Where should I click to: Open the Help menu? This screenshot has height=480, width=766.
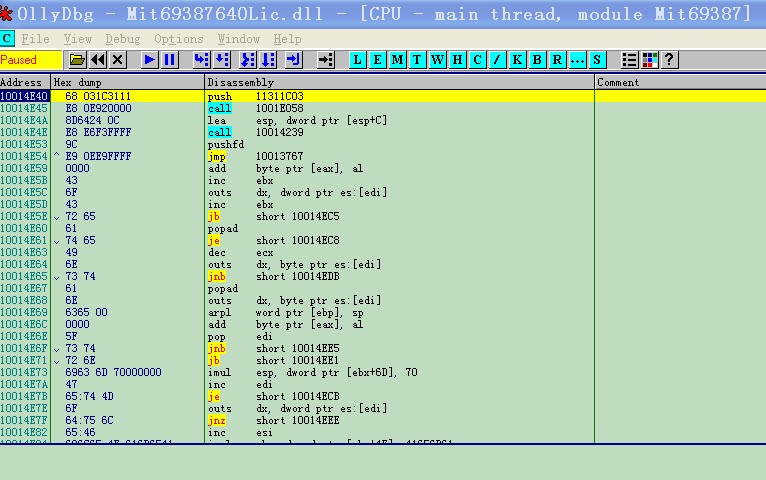coord(287,39)
